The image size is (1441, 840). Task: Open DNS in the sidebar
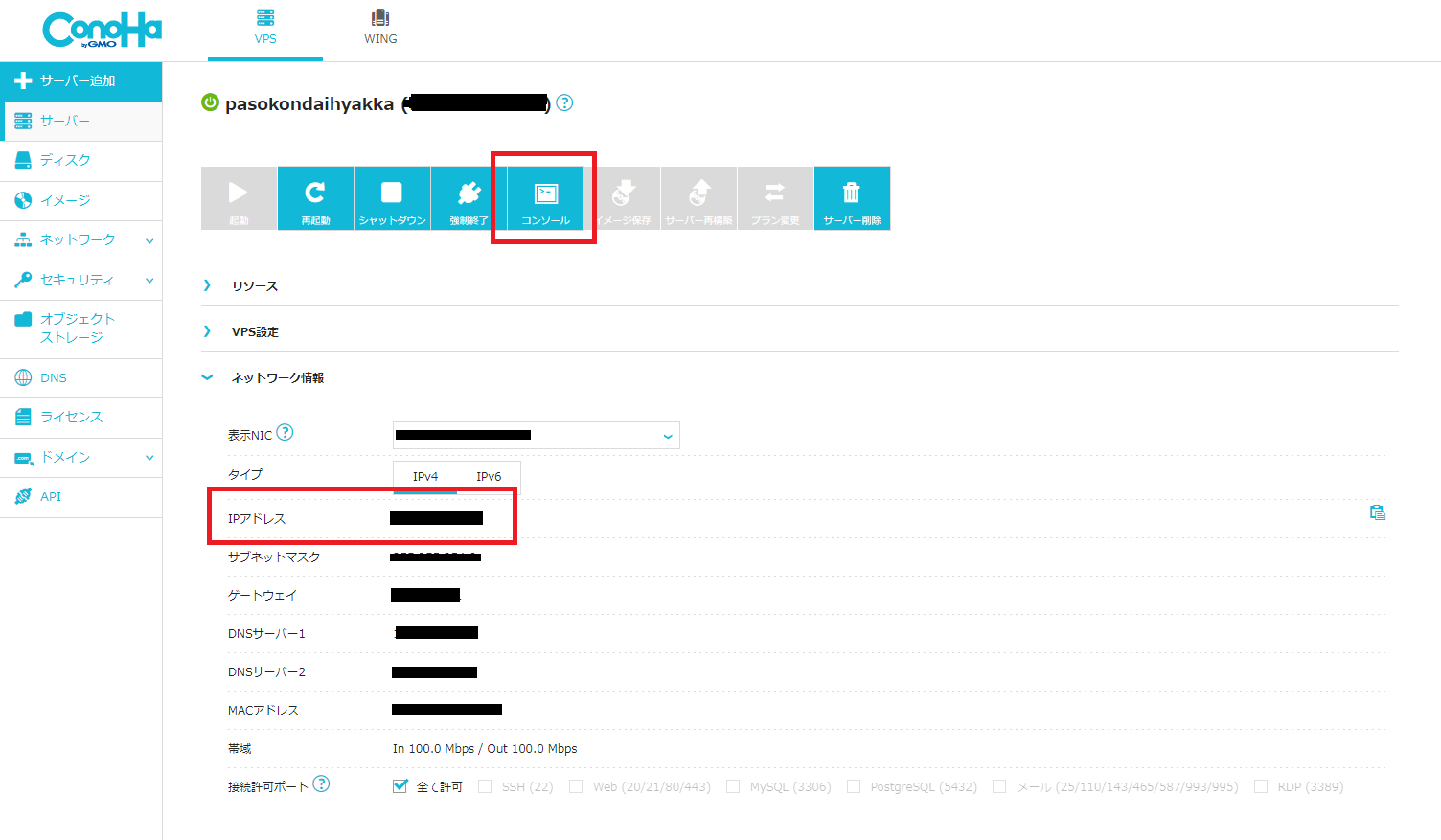coord(54,378)
